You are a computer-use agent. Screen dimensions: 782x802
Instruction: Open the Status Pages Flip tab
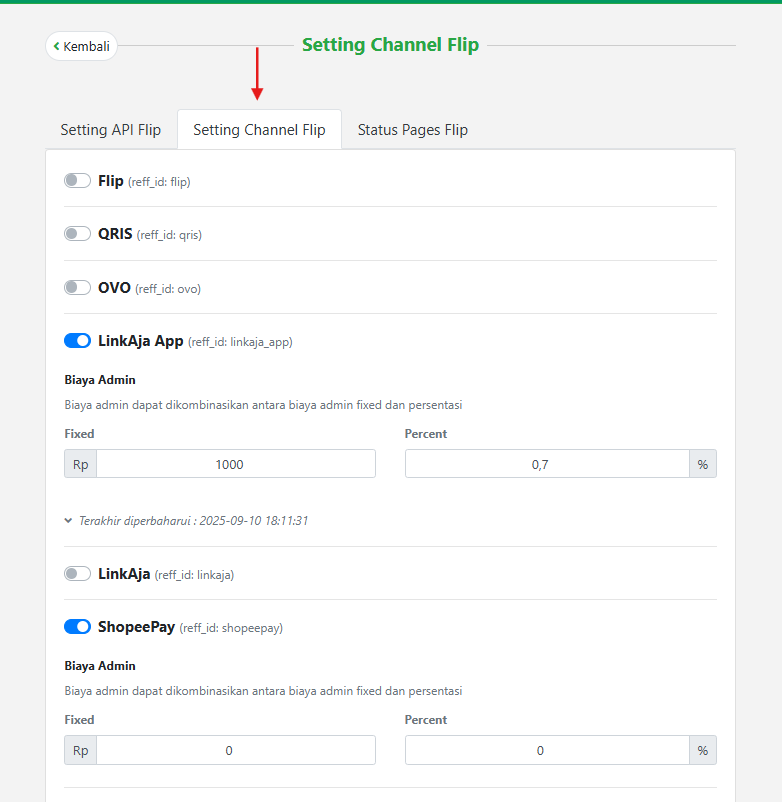pos(412,130)
